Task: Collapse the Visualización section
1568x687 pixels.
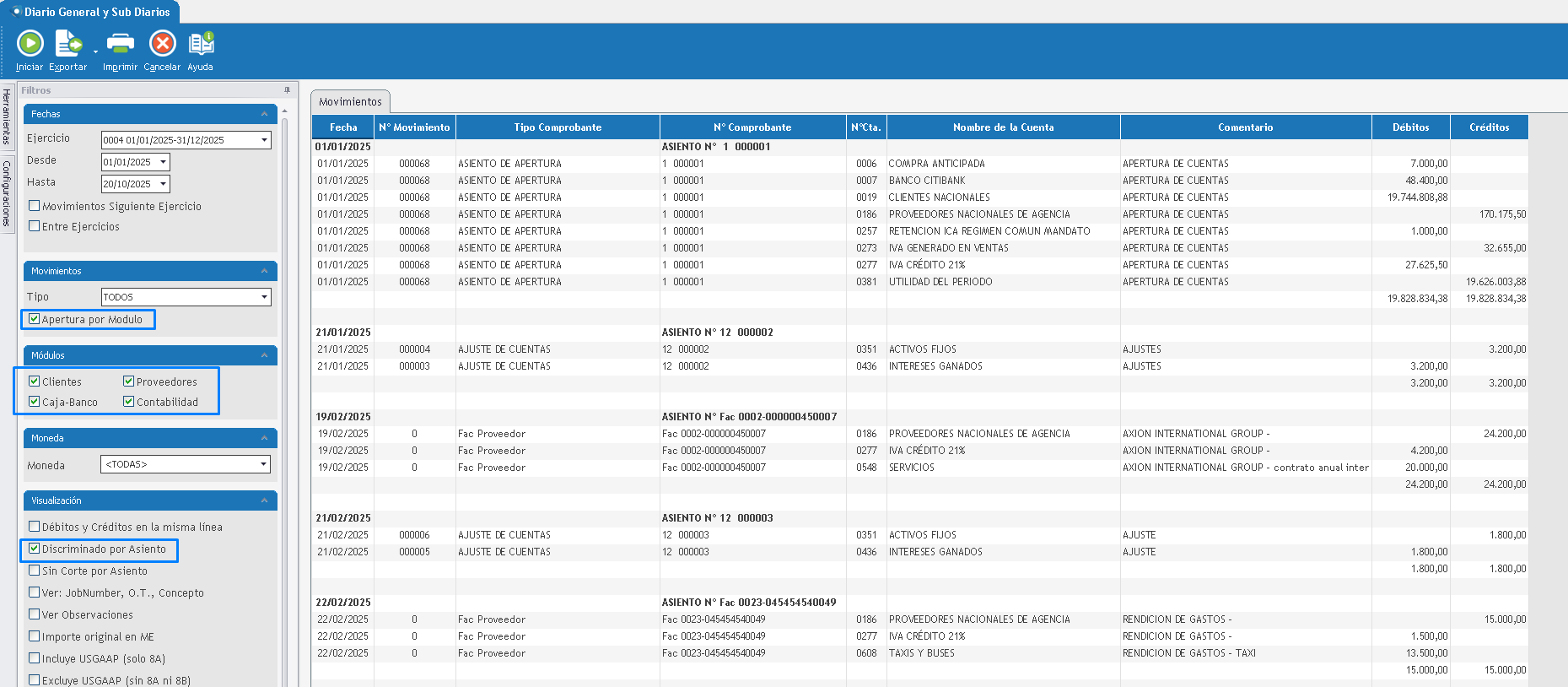Action: (x=264, y=500)
